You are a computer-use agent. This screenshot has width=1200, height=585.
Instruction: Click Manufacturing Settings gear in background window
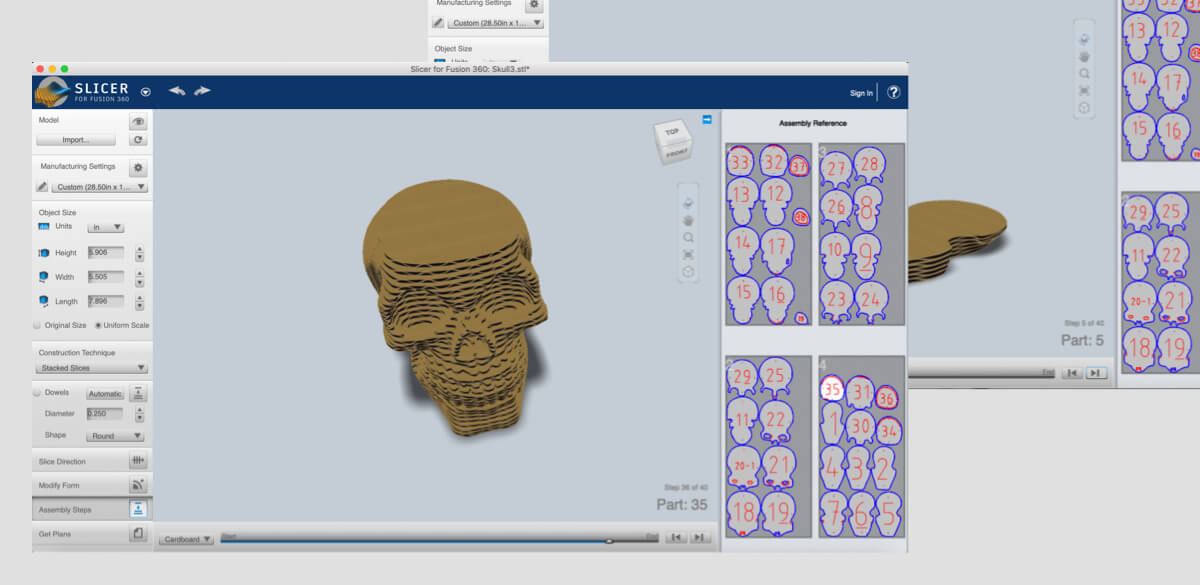coord(534,5)
